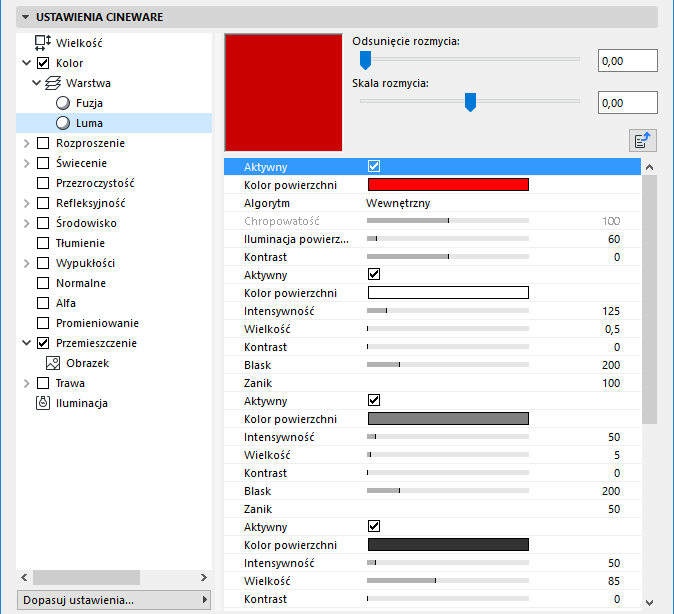Open the Dopasuj ustawienia menu
The width and height of the screenshot is (674, 614).
(114, 600)
